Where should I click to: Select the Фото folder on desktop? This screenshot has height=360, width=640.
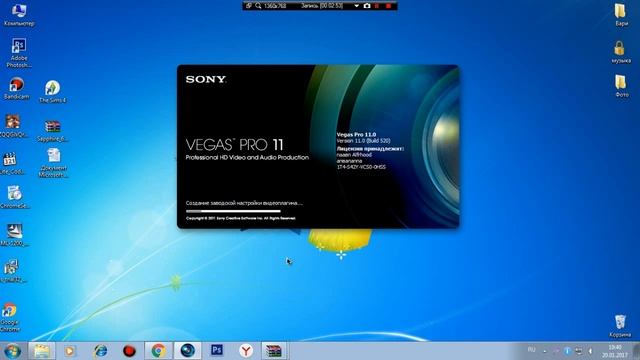(x=621, y=85)
